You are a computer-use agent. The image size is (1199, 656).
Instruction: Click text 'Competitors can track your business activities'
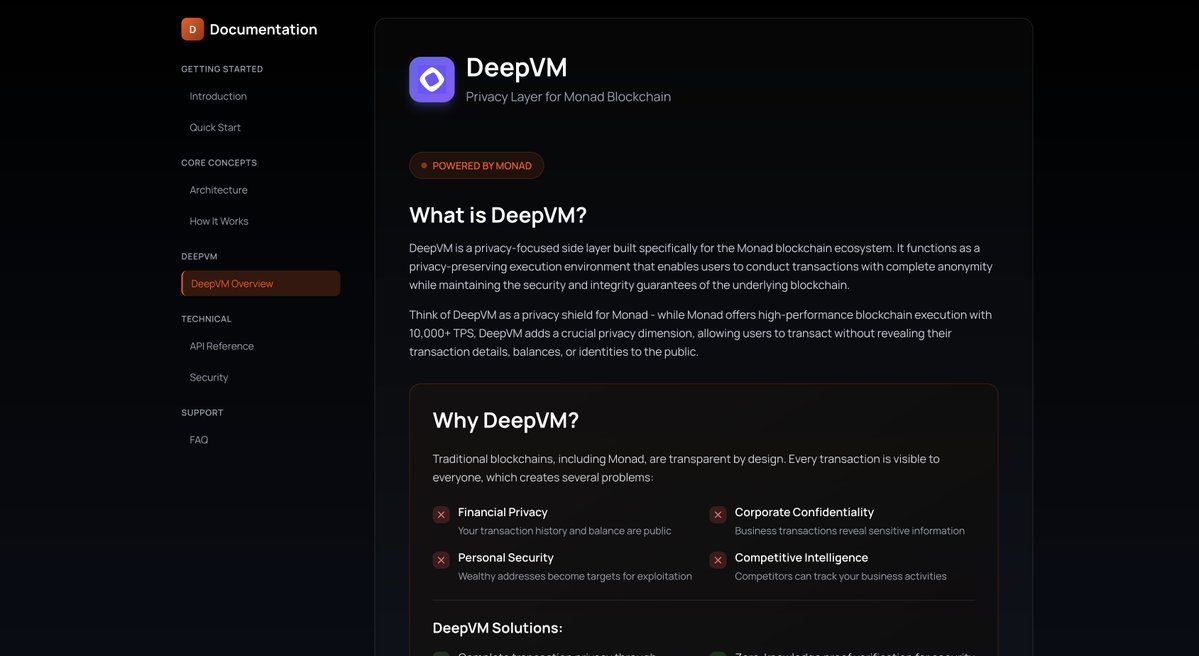coord(840,576)
